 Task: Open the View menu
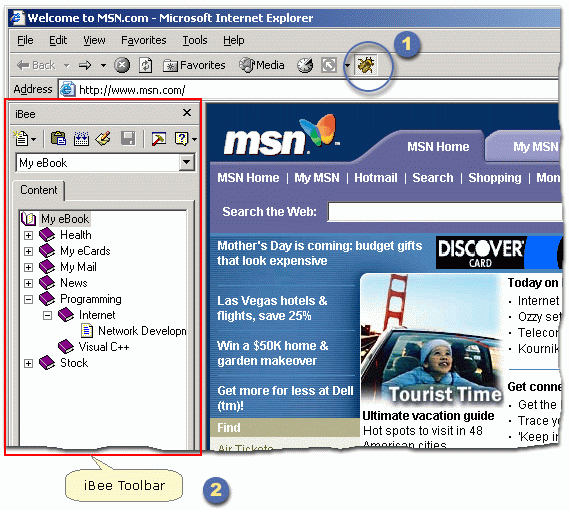pos(94,40)
